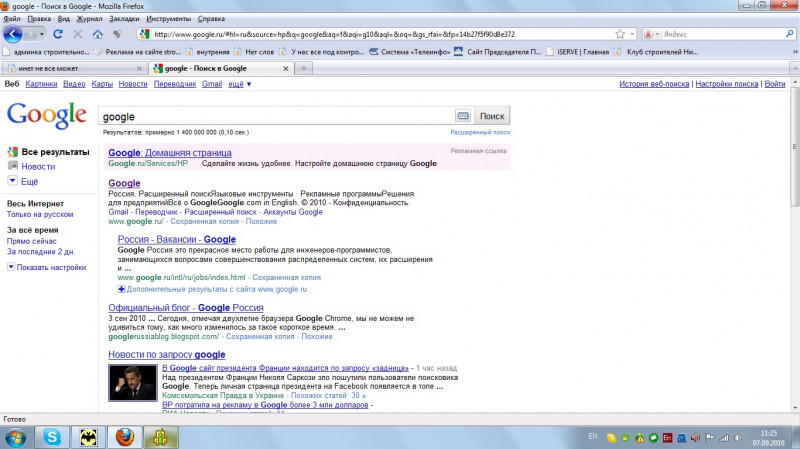Click the Yandex search magnifier icon
The width and height of the screenshot is (800, 449).
[790, 34]
